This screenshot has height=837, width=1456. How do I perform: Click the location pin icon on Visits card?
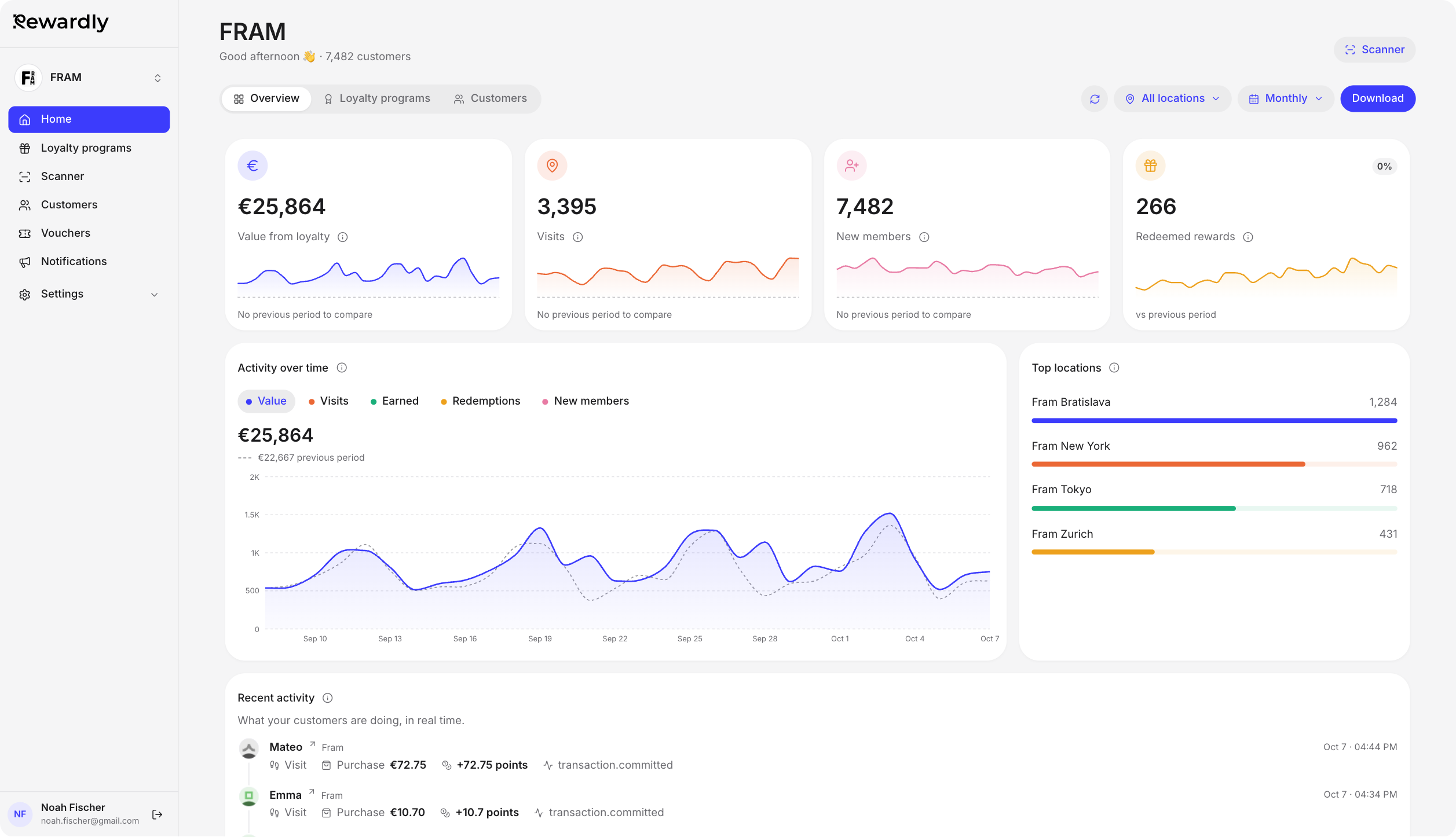552,166
